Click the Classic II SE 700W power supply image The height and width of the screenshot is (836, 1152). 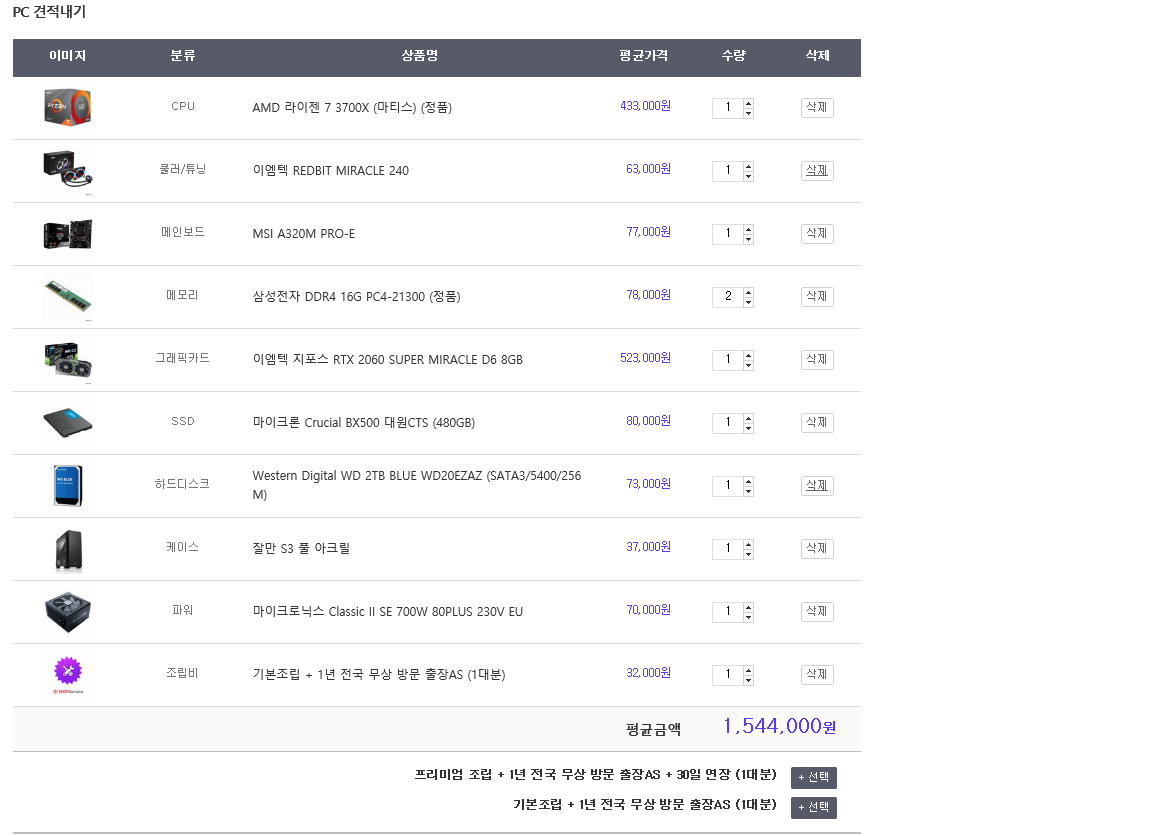click(x=68, y=612)
